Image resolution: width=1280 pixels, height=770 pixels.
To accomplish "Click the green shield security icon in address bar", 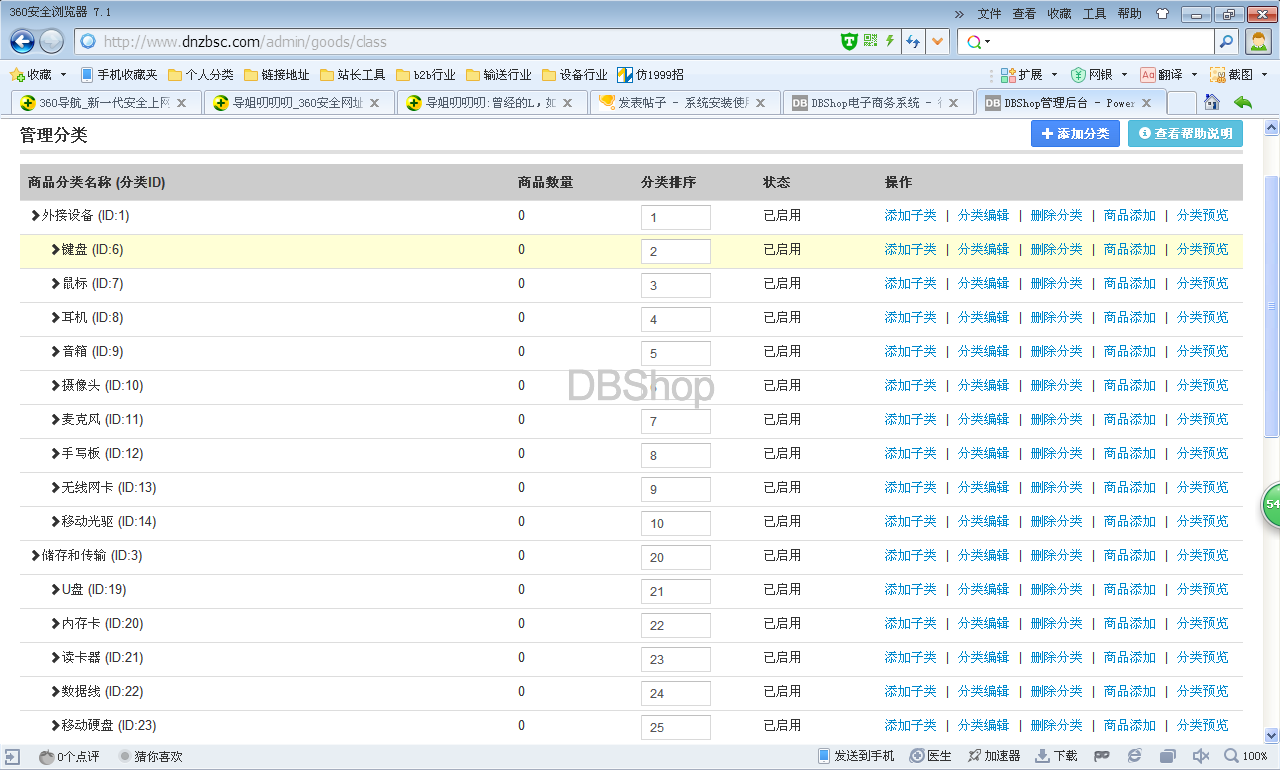I will point(849,41).
